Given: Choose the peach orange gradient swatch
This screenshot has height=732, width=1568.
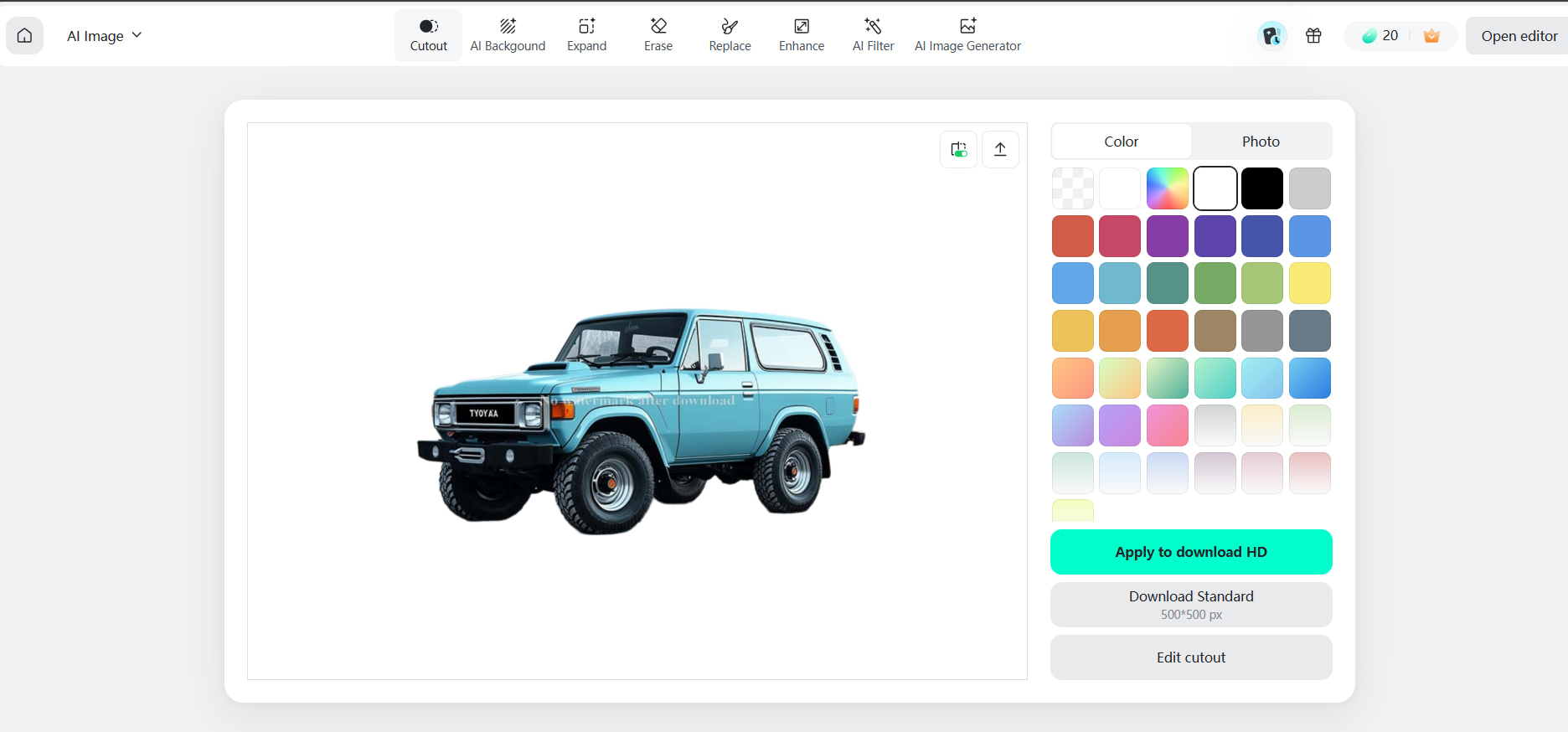Looking at the screenshot, I should coord(1073,379).
